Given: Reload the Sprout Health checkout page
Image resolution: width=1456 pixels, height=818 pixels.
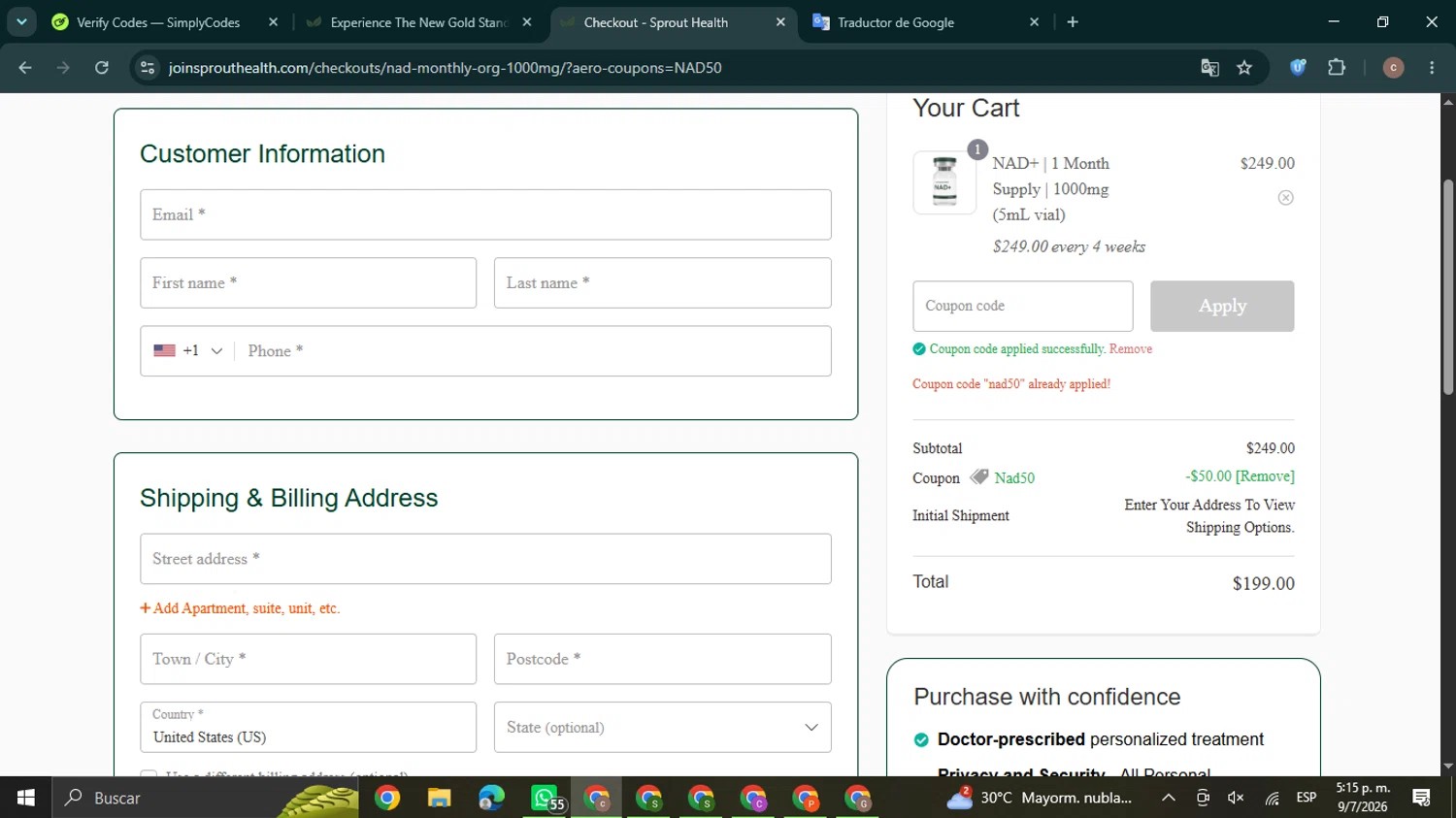Looking at the screenshot, I should click(102, 68).
